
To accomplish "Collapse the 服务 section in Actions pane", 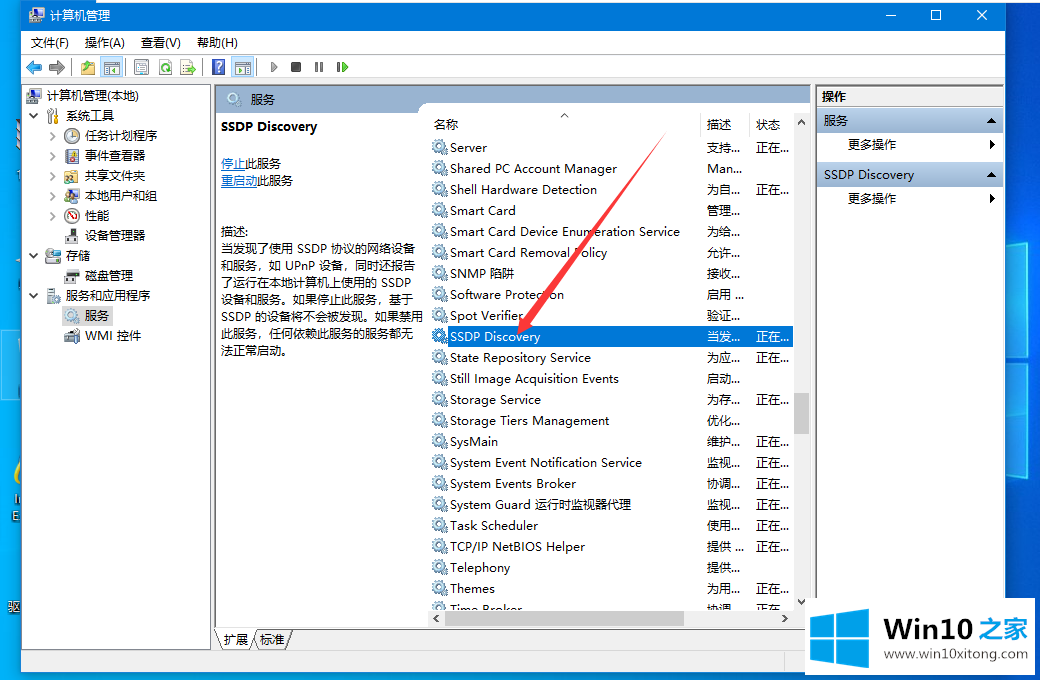I will [x=991, y=121].
